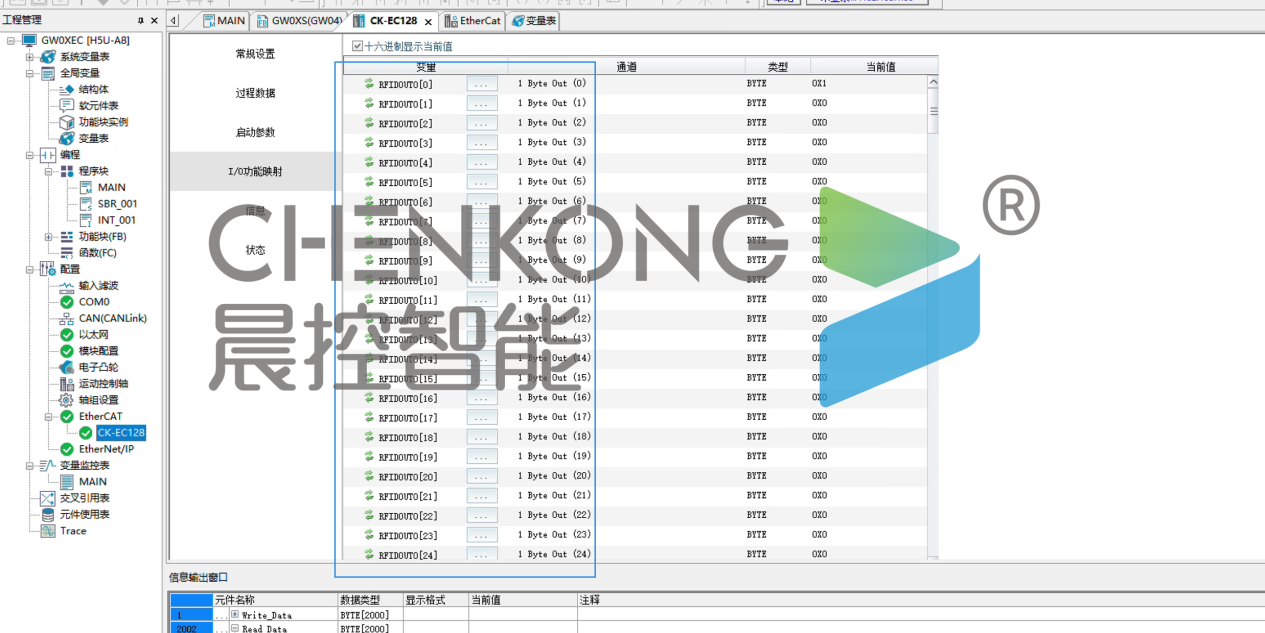Expand the Write_Data row in output window
1265x633 pixels.
[235, 615]
